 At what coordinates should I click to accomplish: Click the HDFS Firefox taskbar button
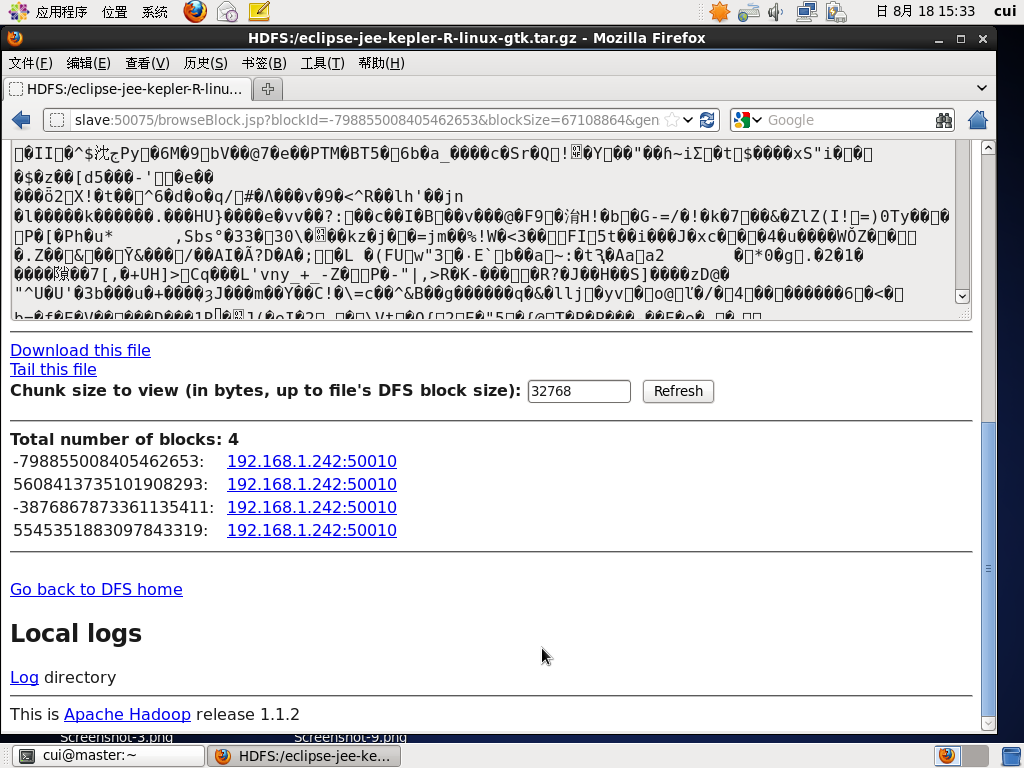(304, 756)
